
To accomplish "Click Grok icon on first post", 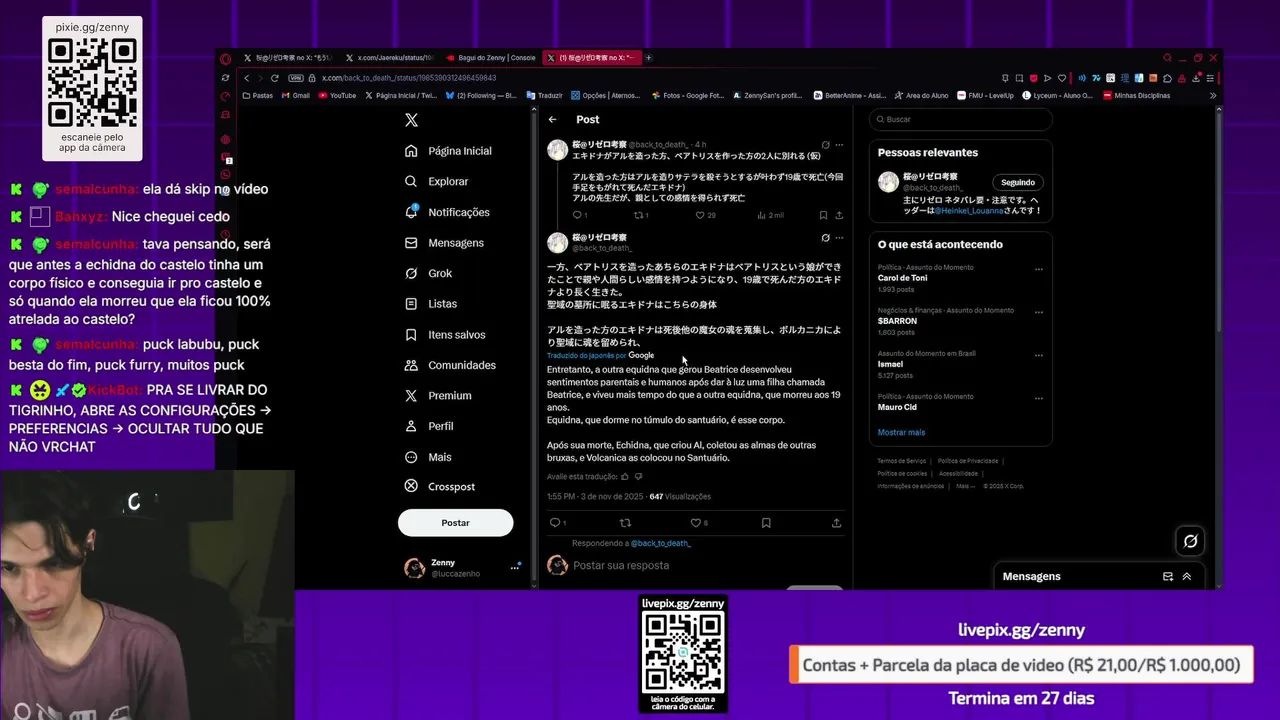I will point(825,144).
